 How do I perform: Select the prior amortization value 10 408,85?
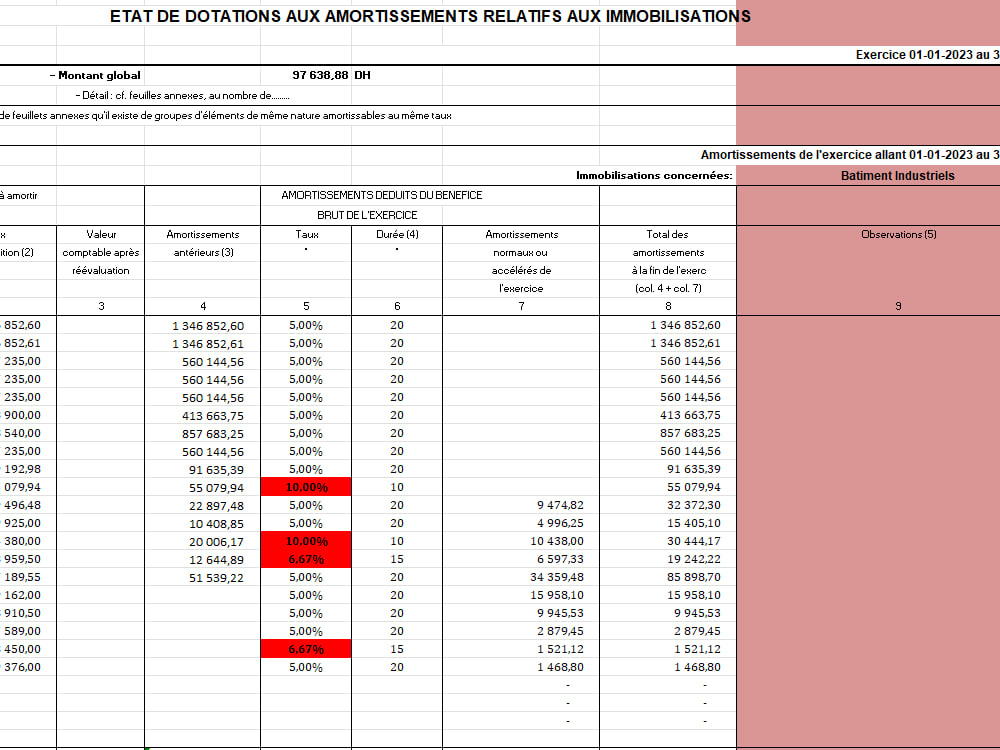tap(216, 524)
